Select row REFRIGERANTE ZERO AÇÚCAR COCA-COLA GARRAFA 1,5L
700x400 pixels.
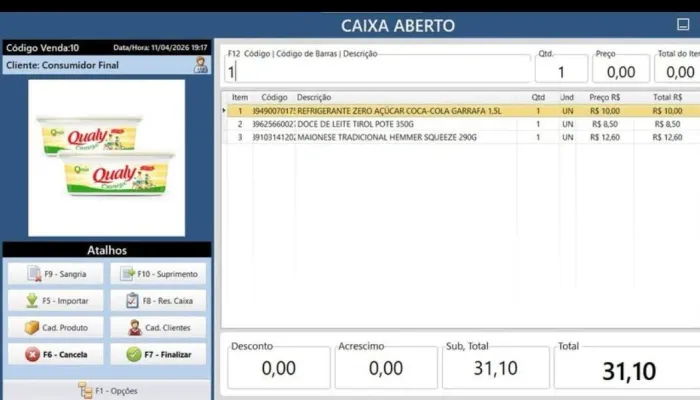point(463,111)
